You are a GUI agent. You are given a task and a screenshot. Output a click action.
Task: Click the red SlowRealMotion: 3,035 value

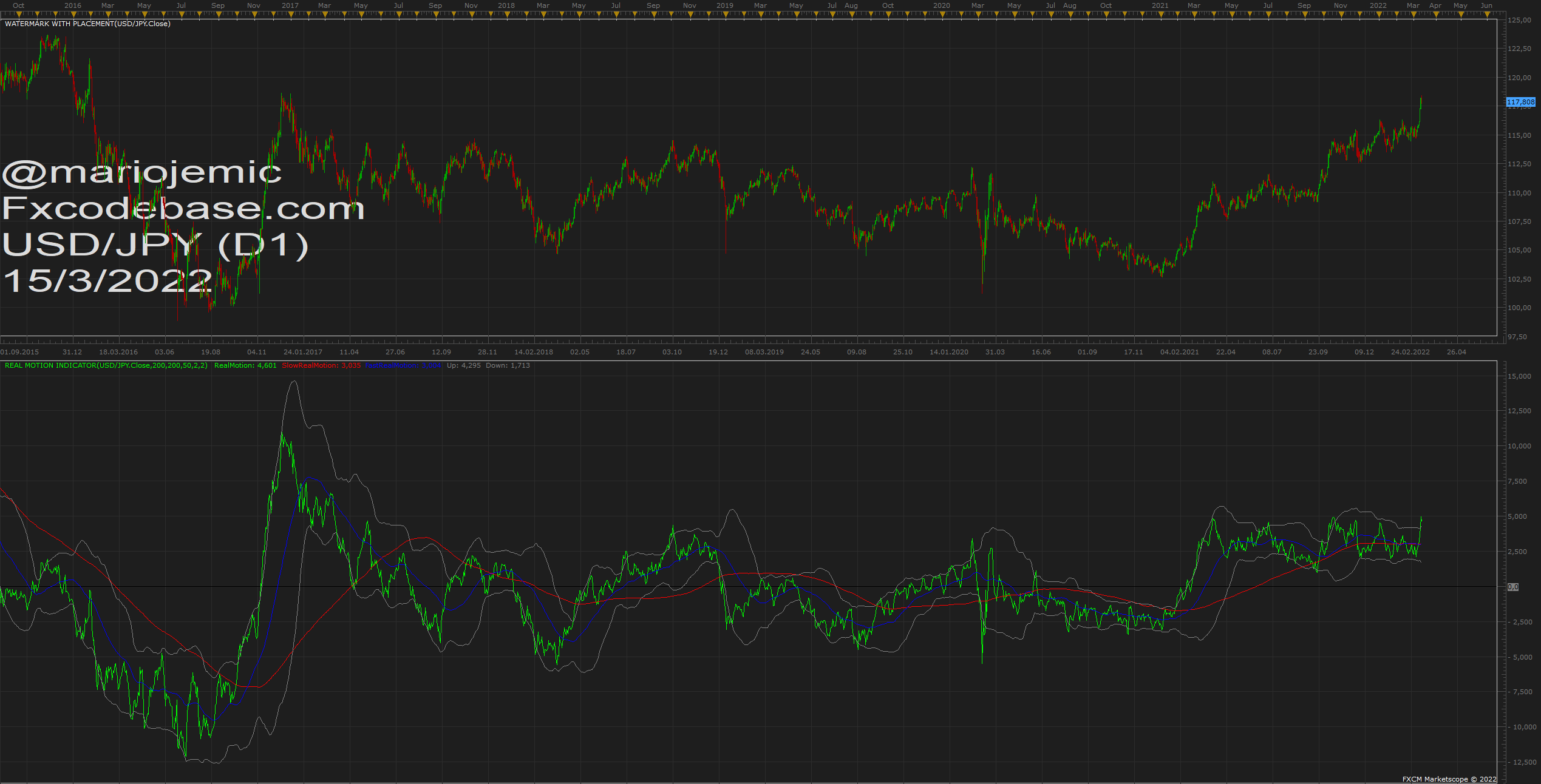(x=321, y=365)
